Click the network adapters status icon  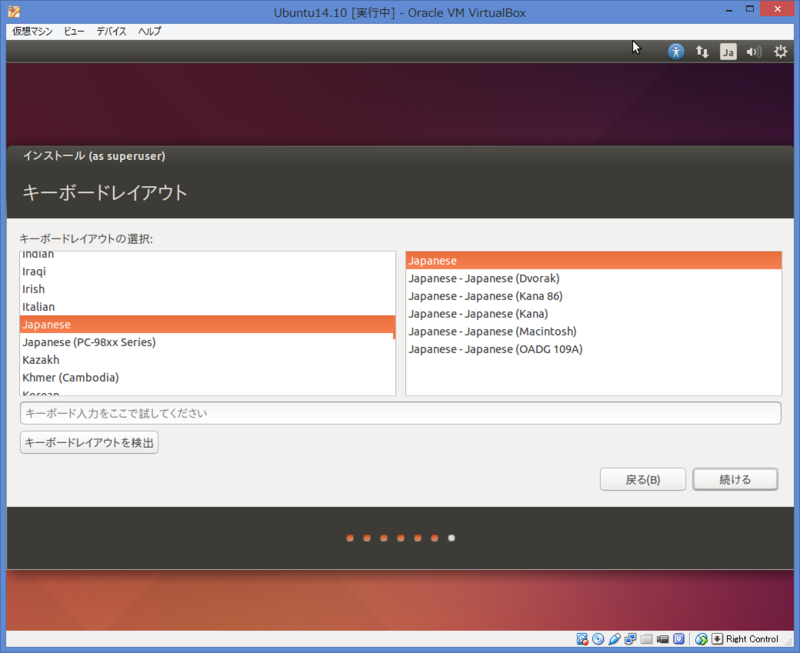coord(631,639)
